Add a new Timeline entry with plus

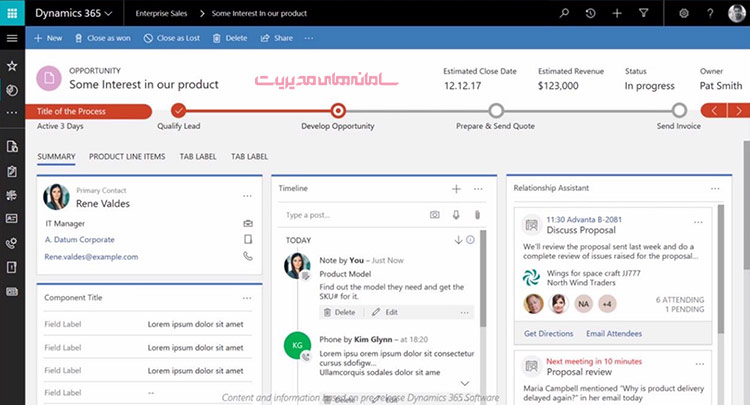[456, 189]
